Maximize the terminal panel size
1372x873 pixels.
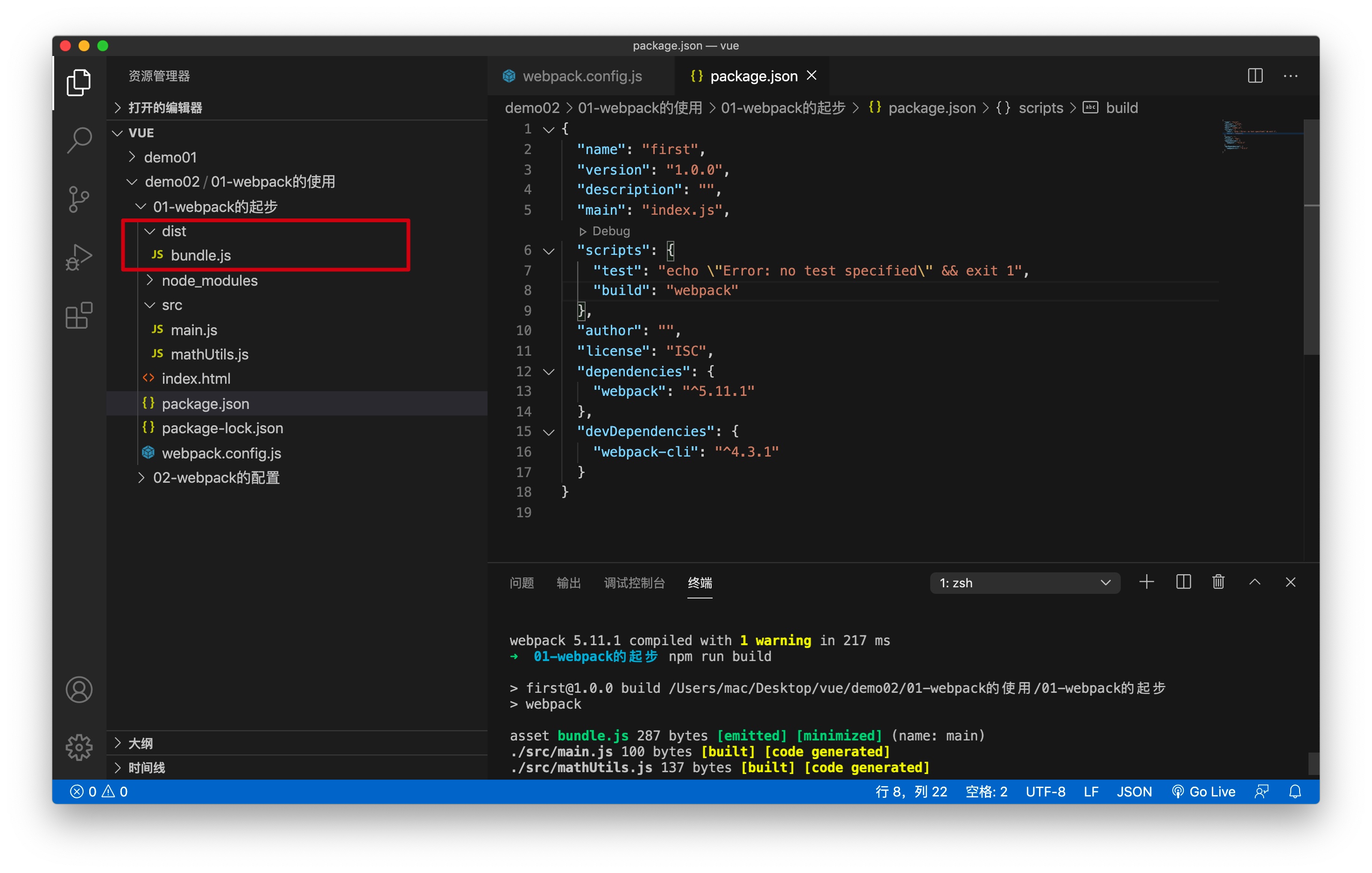click(1255, 581)
